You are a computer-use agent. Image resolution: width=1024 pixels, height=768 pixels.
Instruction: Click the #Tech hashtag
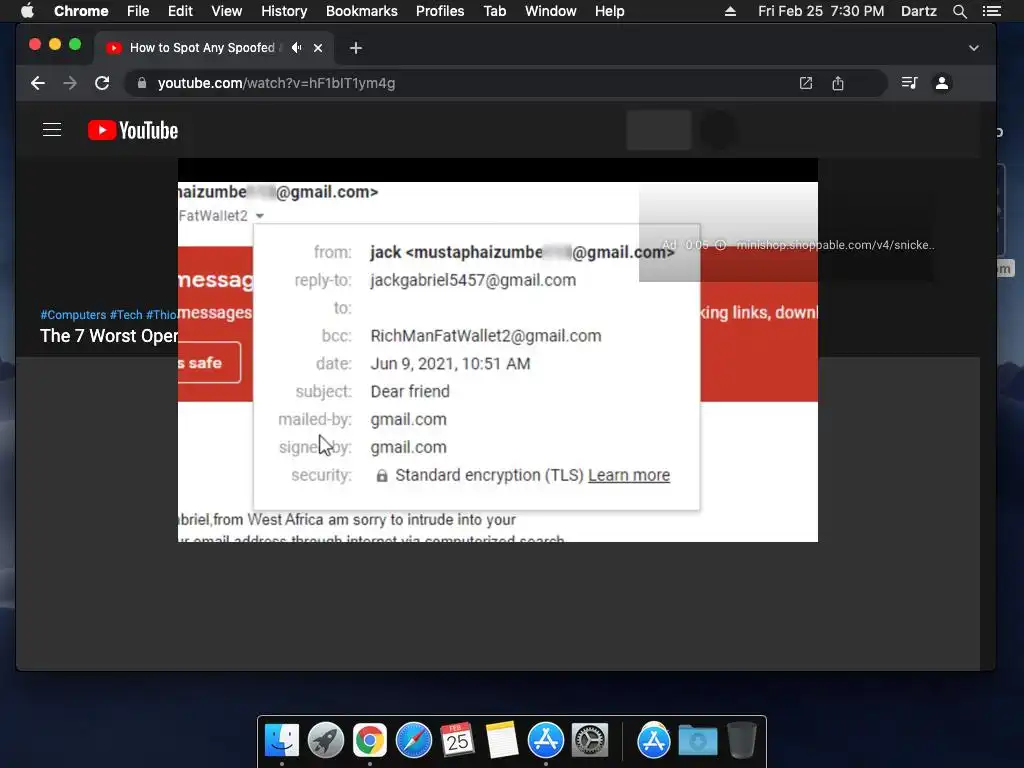(126, 315)
